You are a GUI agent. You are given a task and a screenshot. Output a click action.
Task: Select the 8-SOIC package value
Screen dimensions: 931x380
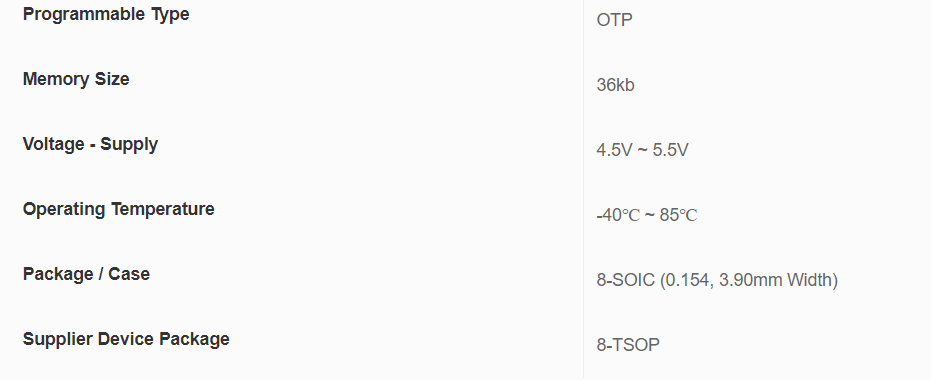pos(717,280)
